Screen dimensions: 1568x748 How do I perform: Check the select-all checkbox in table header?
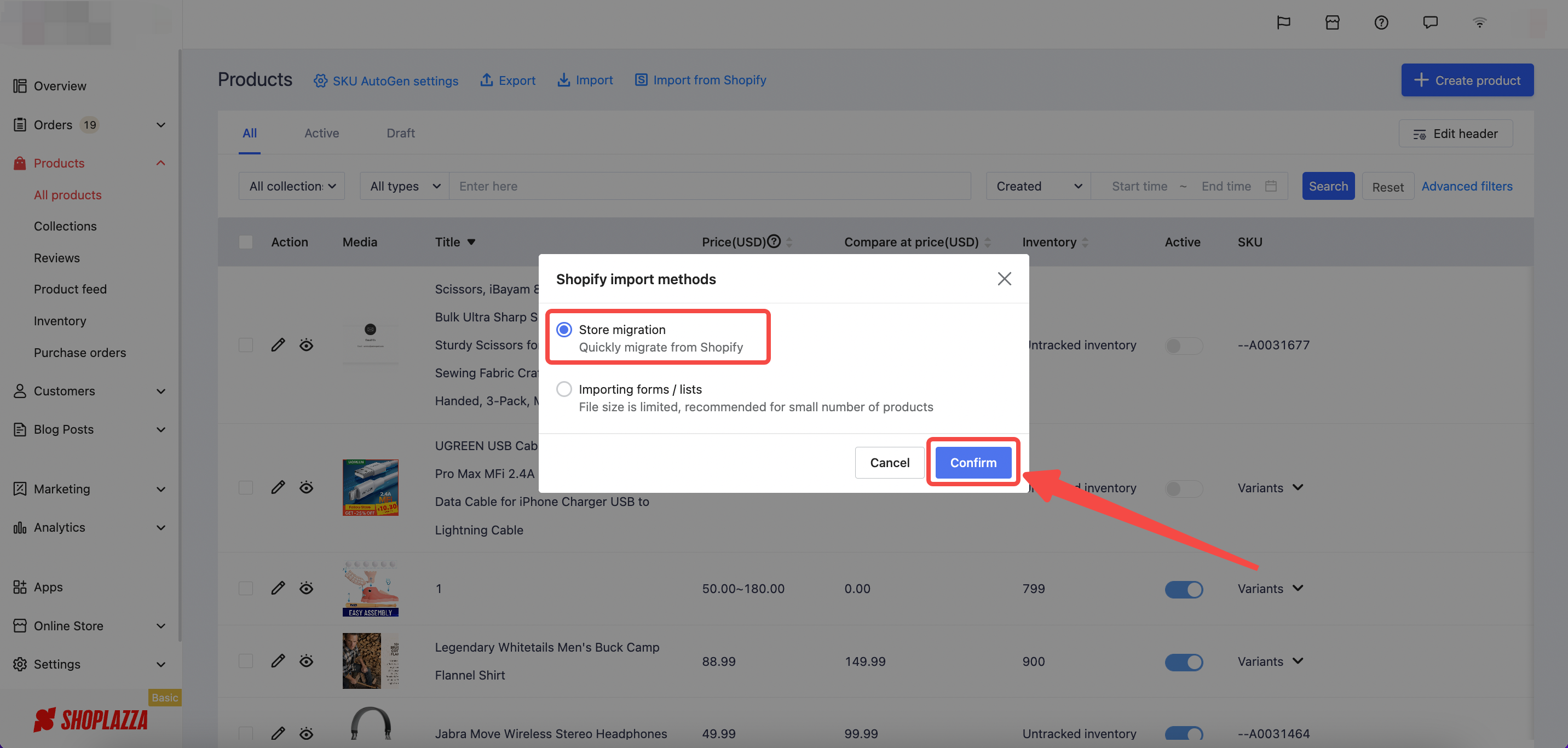click(x=246, y=242)
